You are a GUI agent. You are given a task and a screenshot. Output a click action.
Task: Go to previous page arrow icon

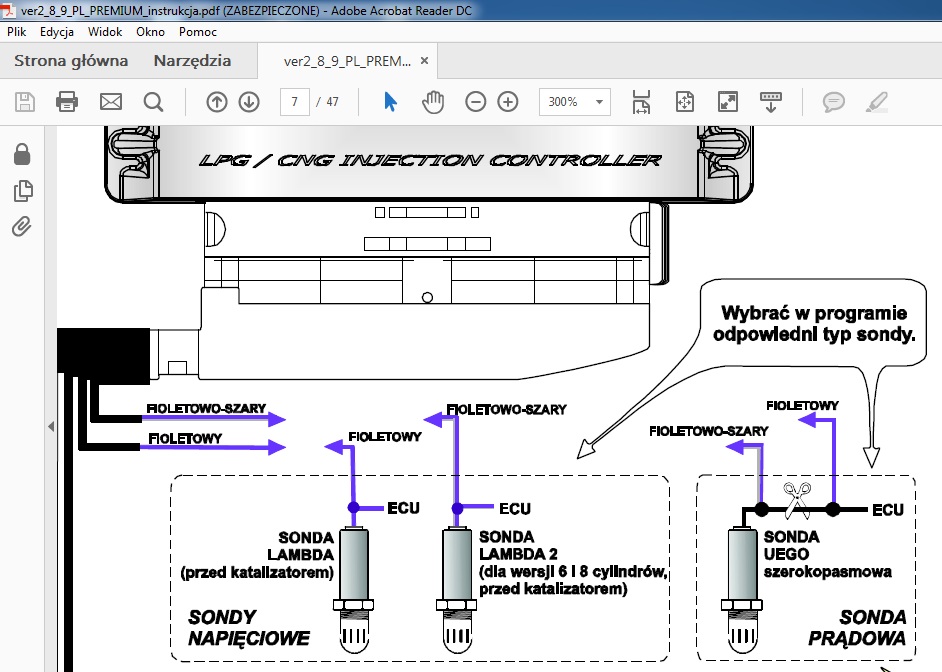pos(216,101)
